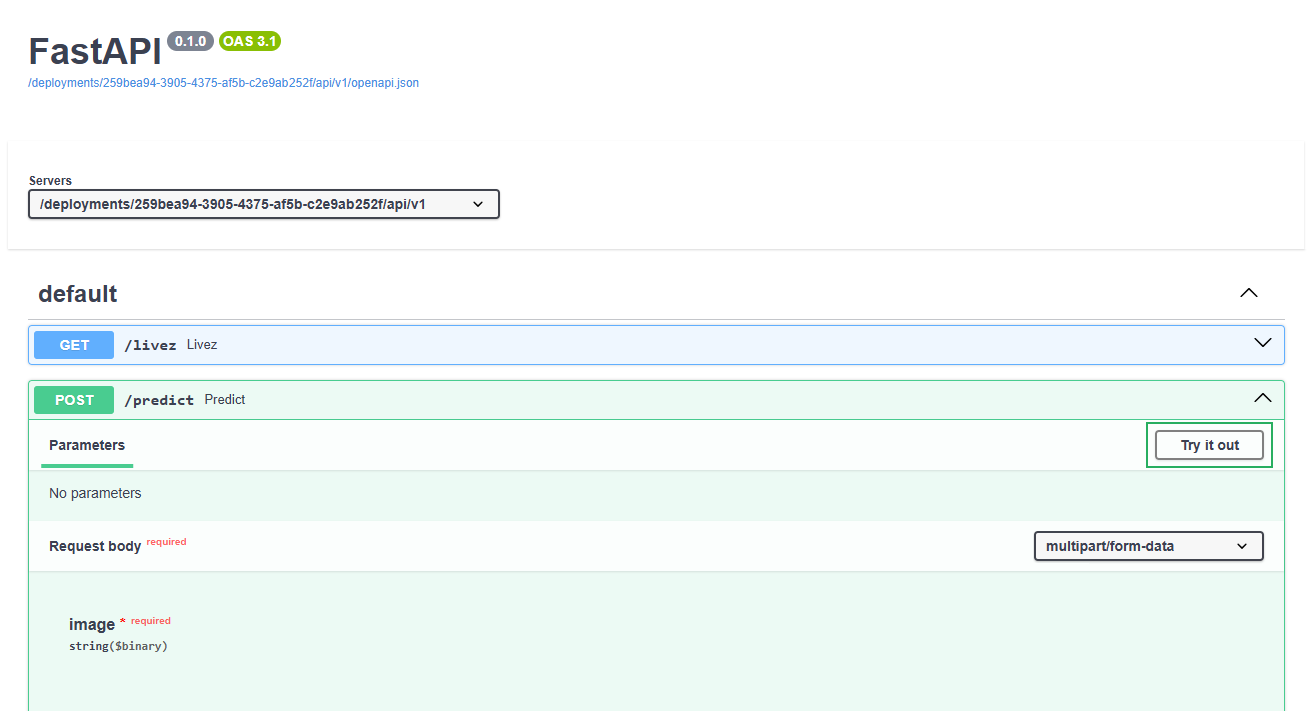Click the Request body label
Image resolution: width=1310 pixels, height=711 pixels.
point(95,546)
